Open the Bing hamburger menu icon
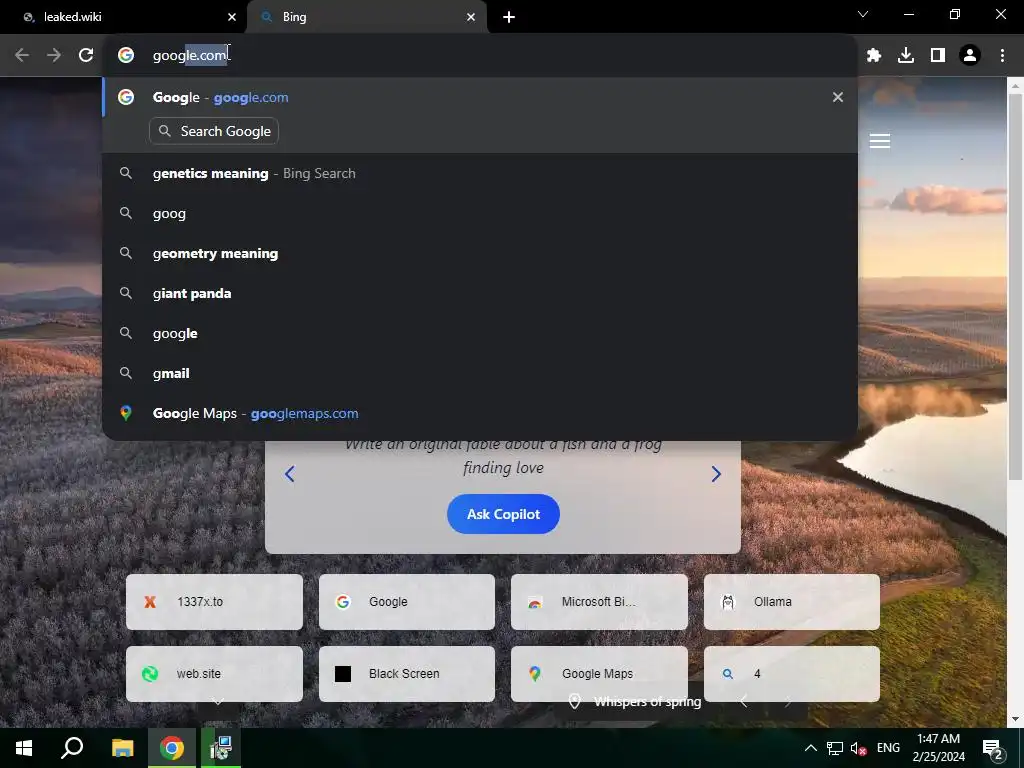The width and height of the screenshot is (1024, 768). point(880,141)
